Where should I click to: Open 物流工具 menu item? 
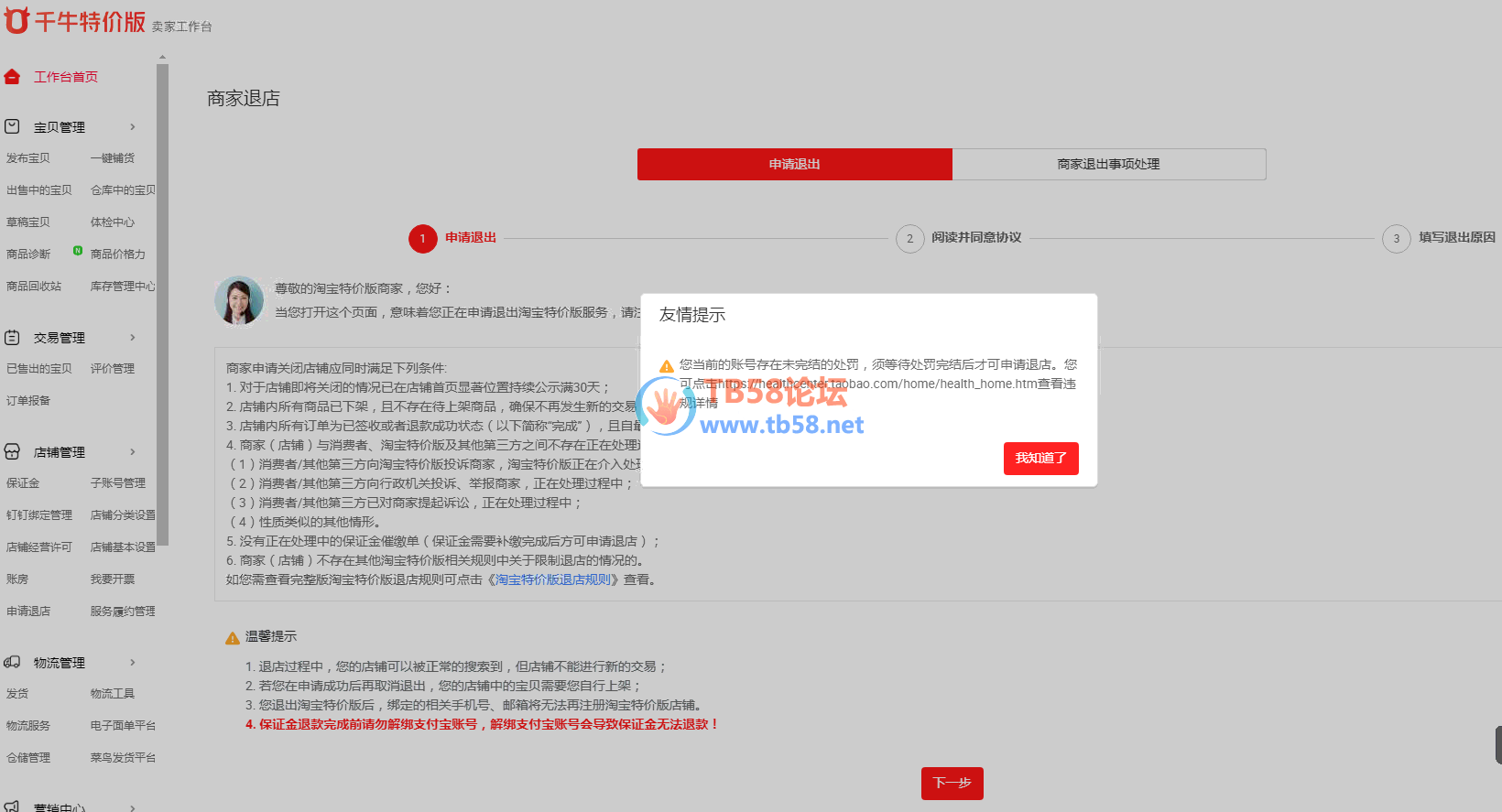(113, 694)
